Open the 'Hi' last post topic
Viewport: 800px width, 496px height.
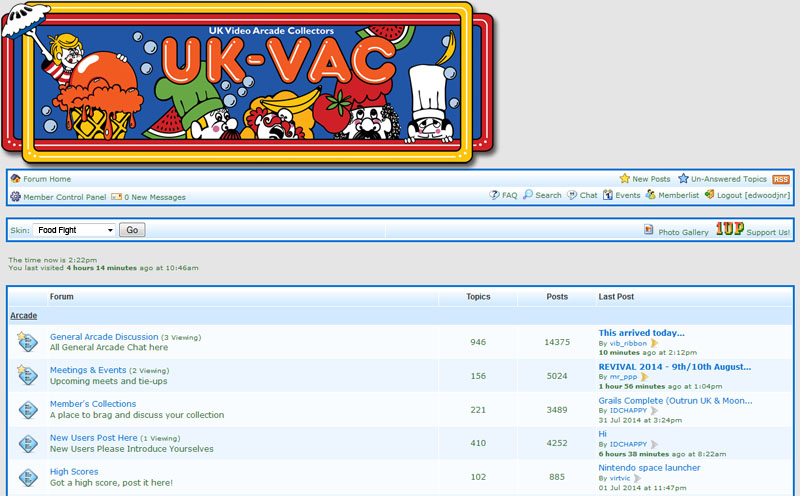coord(603,434)
